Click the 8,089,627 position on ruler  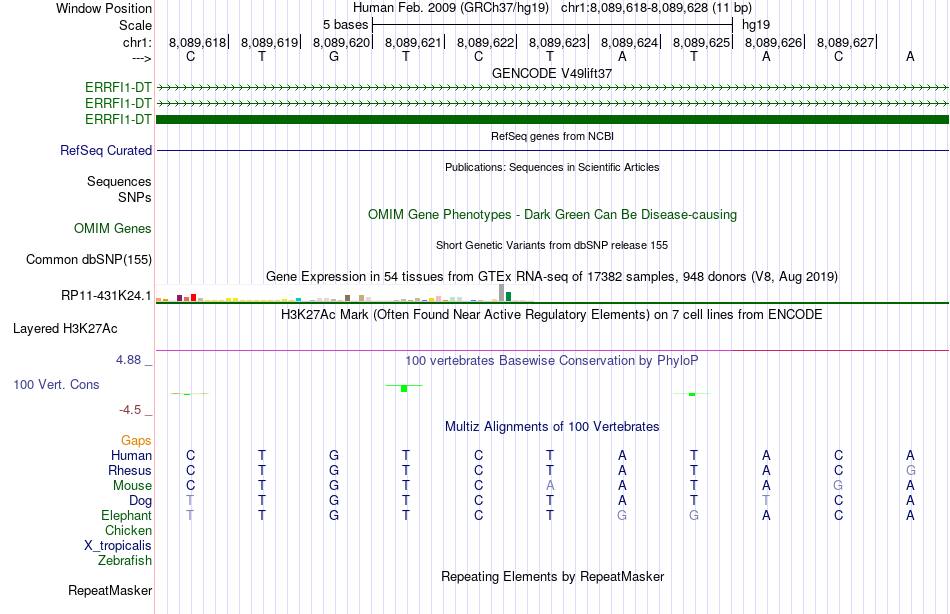845,42
